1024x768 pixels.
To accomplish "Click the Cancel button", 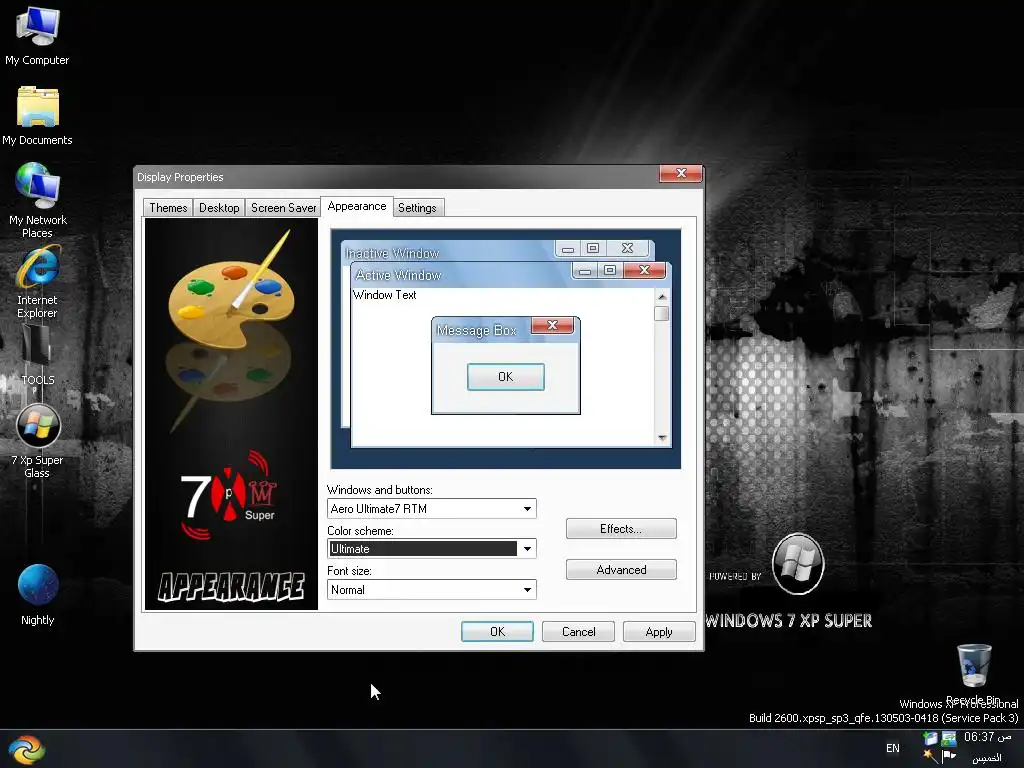I will [x=578, y=632].
